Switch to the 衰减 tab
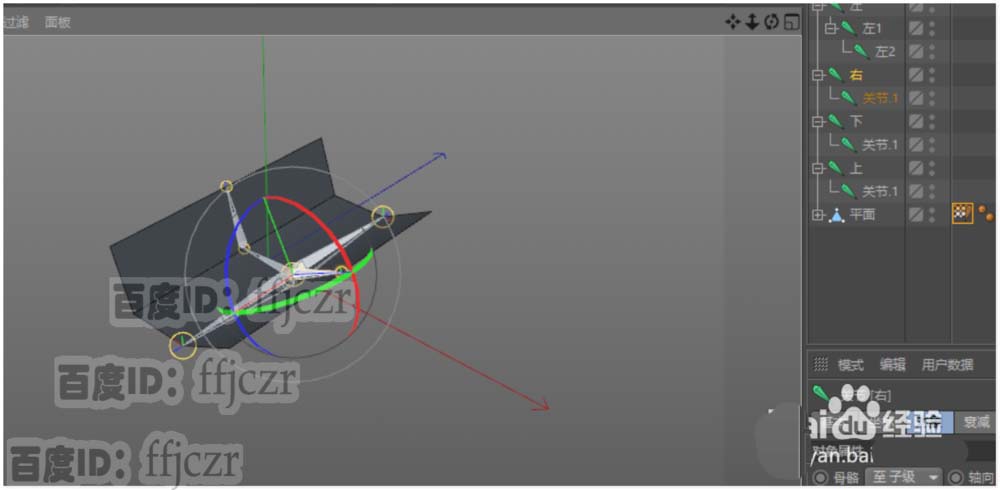The image size is (1000, 490). click(x=976, y=422)
